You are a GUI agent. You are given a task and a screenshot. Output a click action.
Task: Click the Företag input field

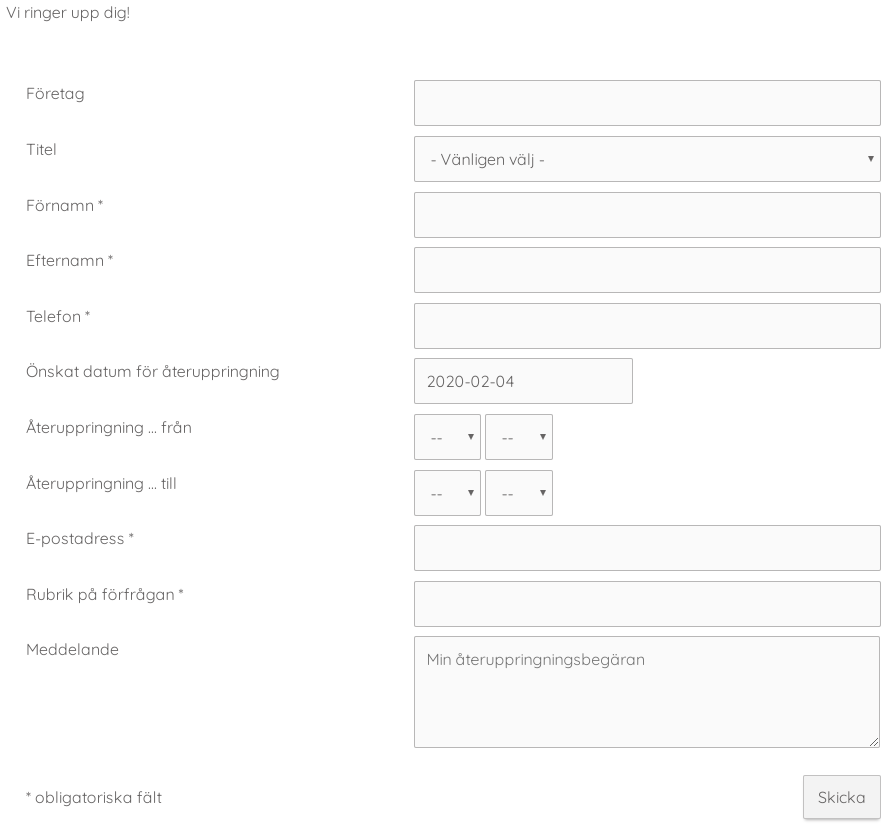647,103
